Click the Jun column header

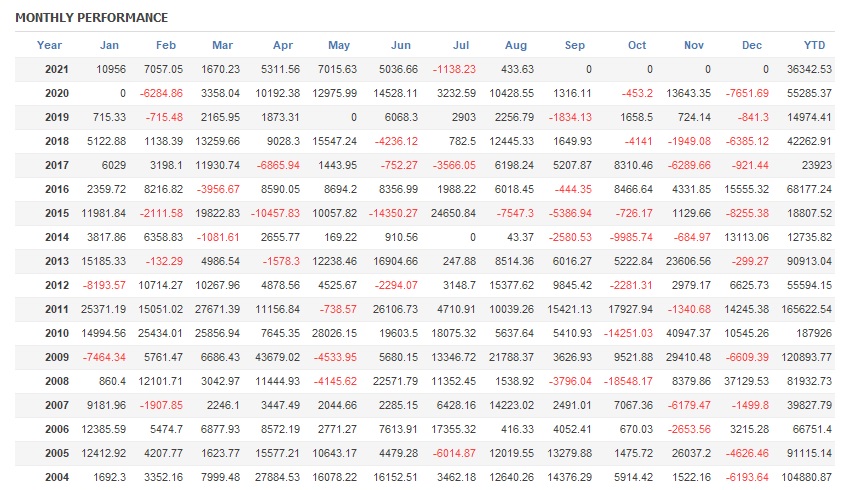click(x=400, y=45)
